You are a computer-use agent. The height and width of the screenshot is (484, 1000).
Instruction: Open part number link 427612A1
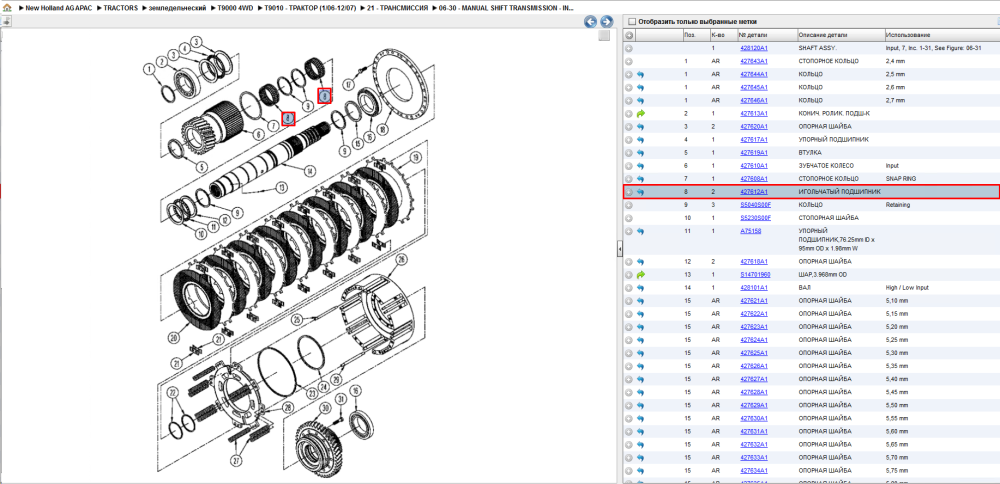click(x=753, y=192)
